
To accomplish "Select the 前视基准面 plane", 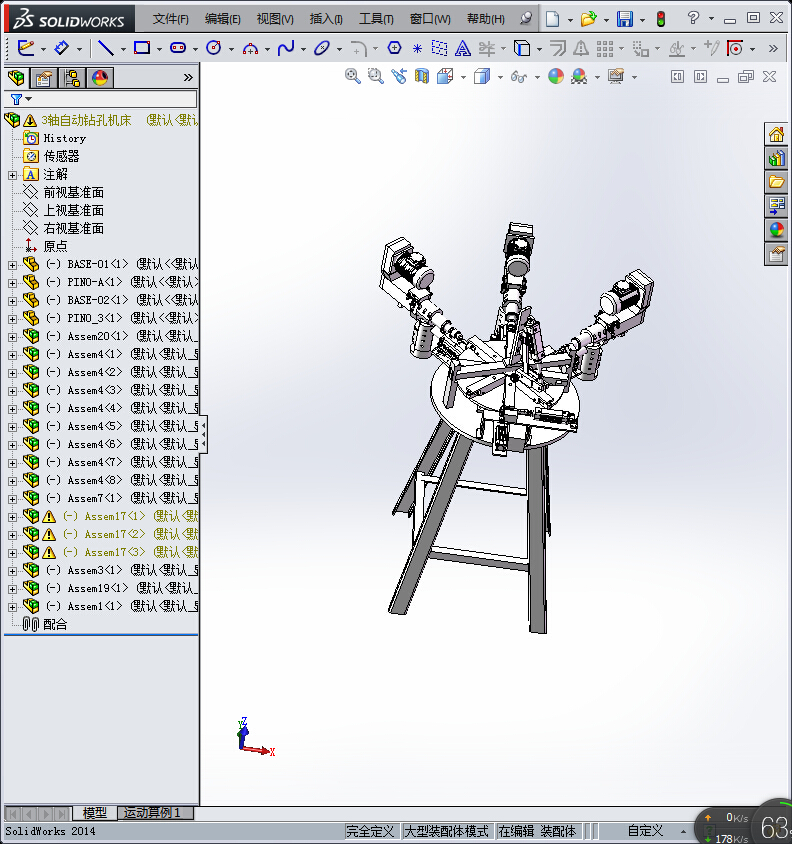I will [73, 193].
